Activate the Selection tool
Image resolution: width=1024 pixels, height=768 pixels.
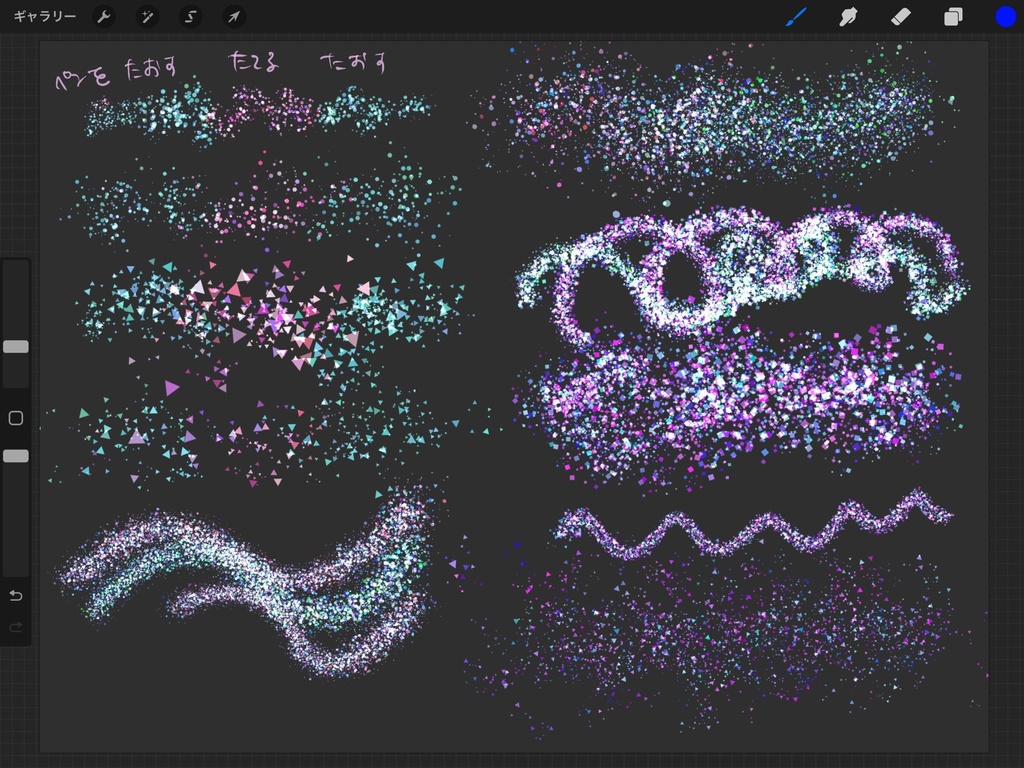[x=190, y=16]
